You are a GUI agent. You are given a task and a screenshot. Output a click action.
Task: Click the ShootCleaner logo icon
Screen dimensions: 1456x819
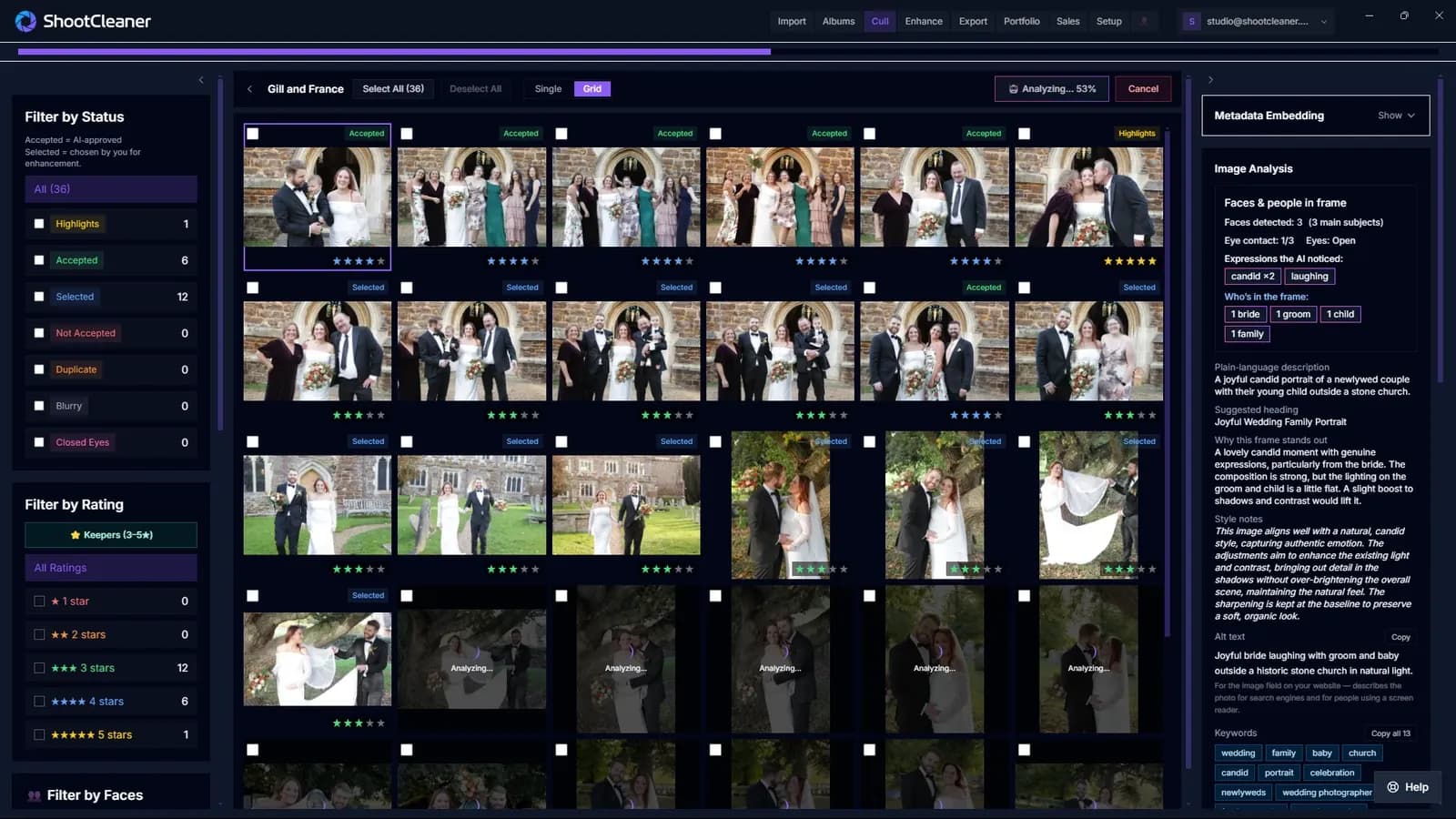point(25,21)
